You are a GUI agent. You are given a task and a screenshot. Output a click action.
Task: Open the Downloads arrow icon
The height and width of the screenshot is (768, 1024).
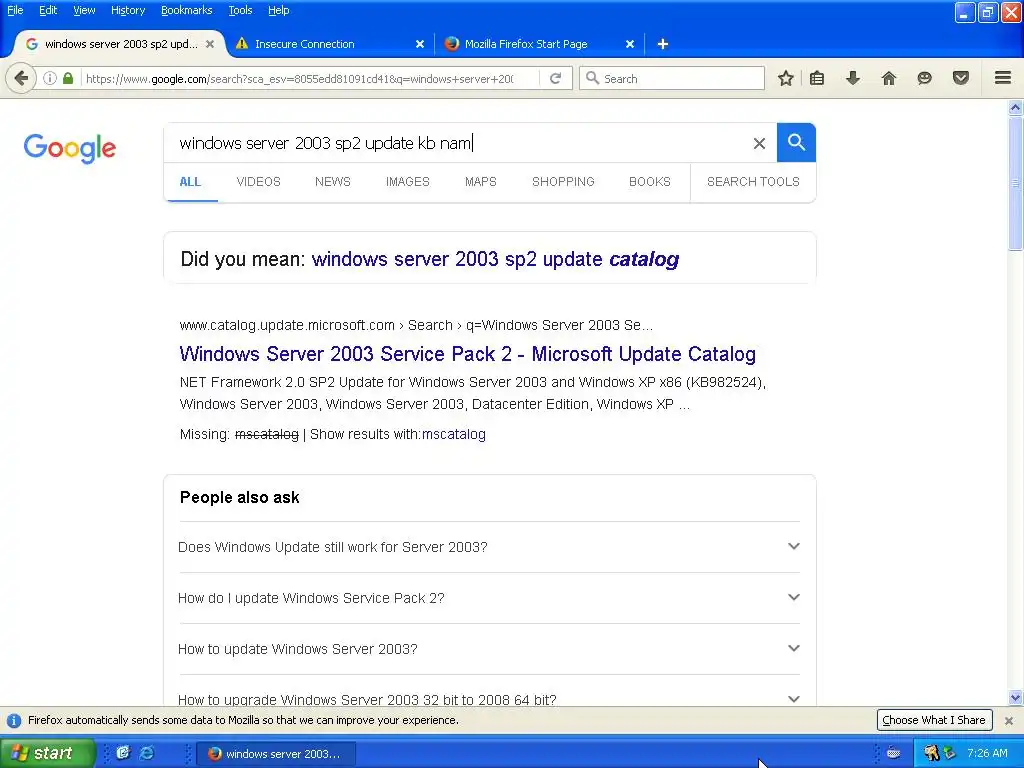pyautogui.click(x=853, y=78)
